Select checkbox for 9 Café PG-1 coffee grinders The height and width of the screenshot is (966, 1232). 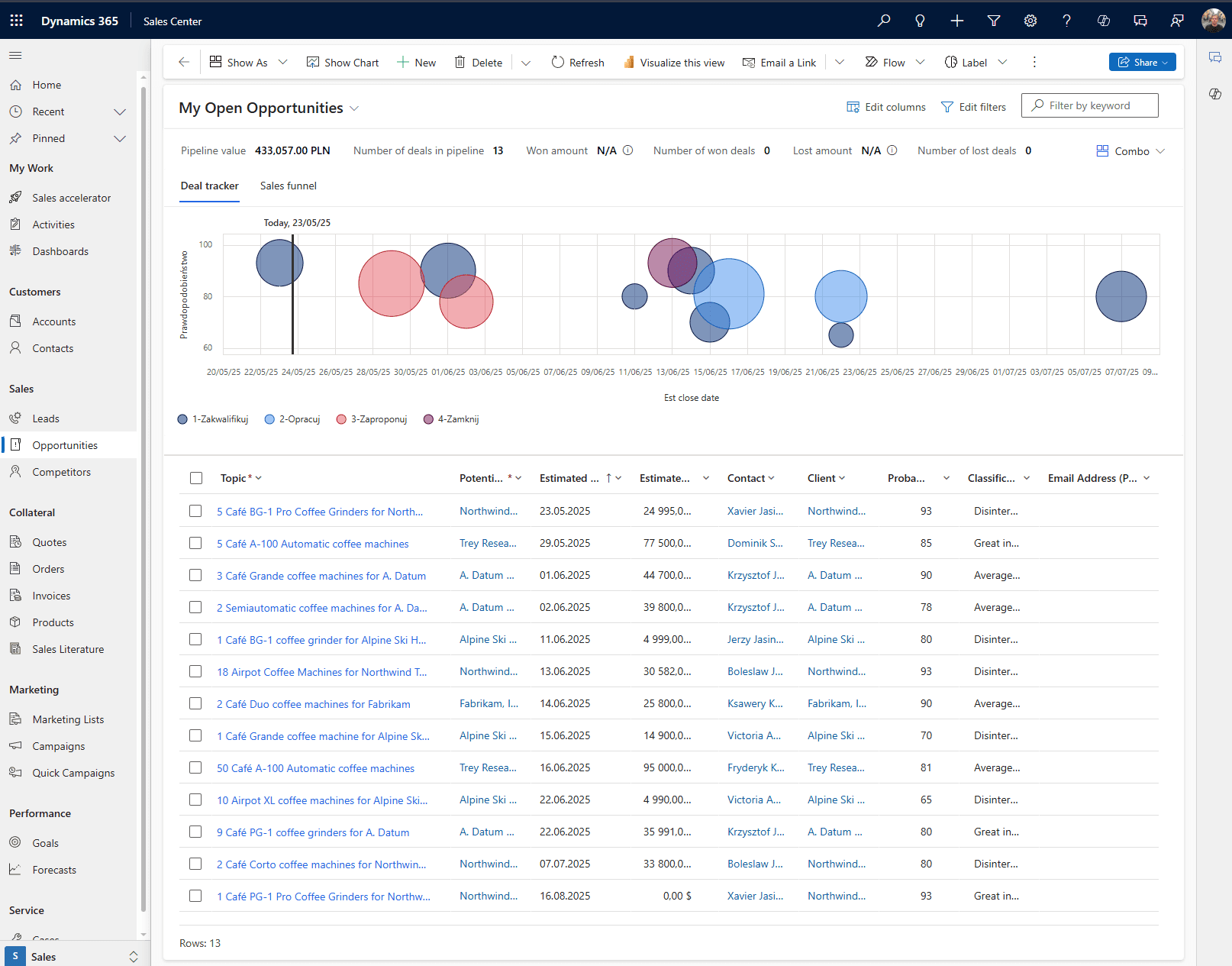[x=195, y=832]
